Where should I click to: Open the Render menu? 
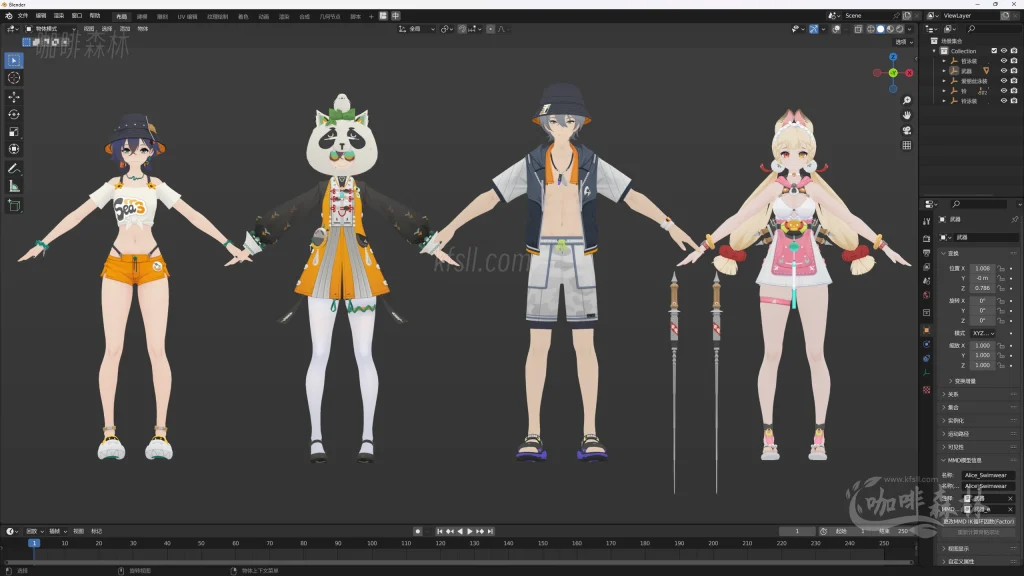pos(59,16)
